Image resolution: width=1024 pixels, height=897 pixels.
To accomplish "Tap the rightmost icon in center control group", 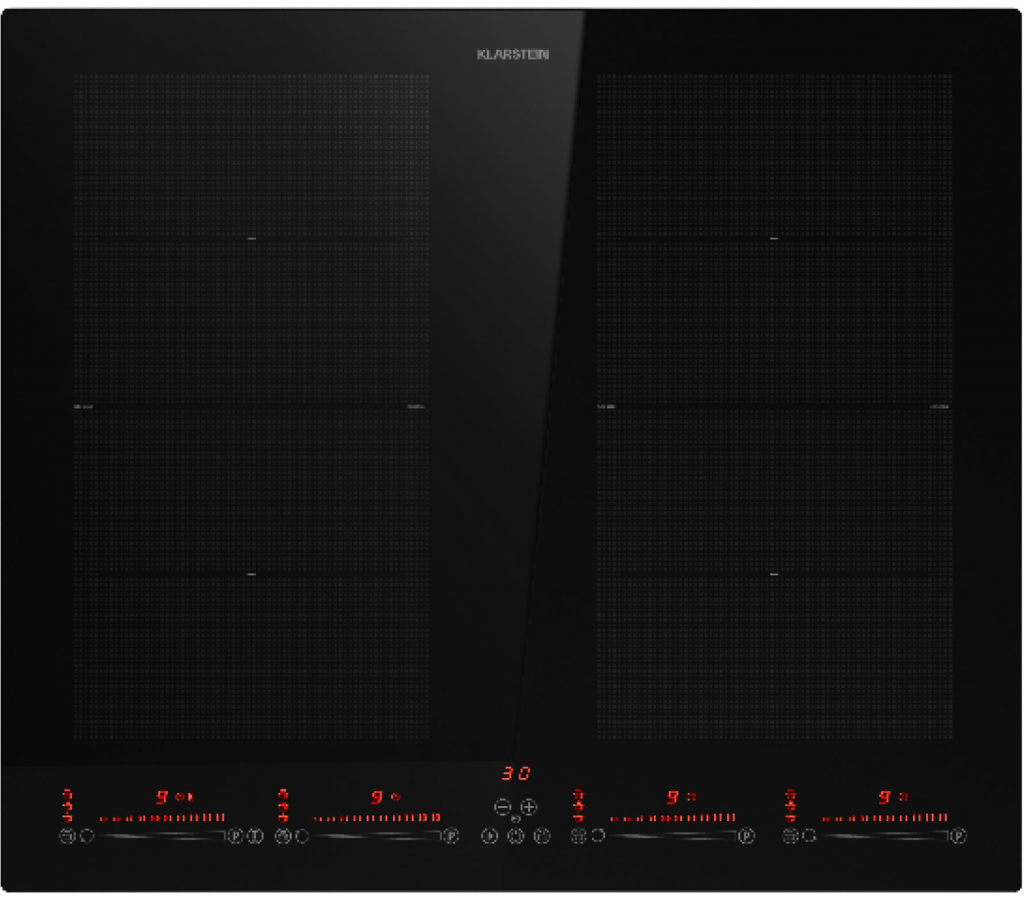I will pyautogui.click(x=542, y=836).
